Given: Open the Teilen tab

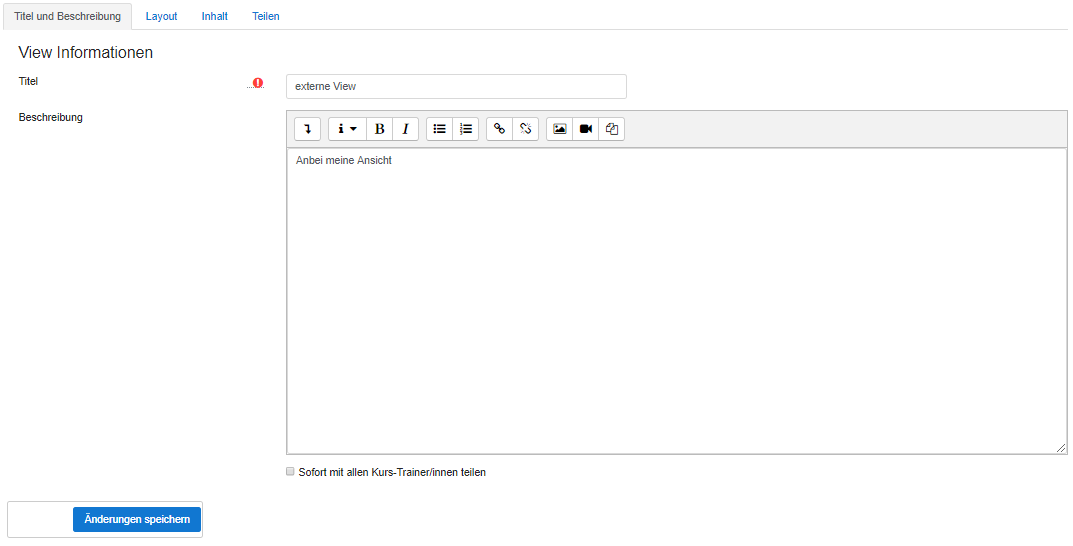Looking at the screenshot, I should pos(266,16).
